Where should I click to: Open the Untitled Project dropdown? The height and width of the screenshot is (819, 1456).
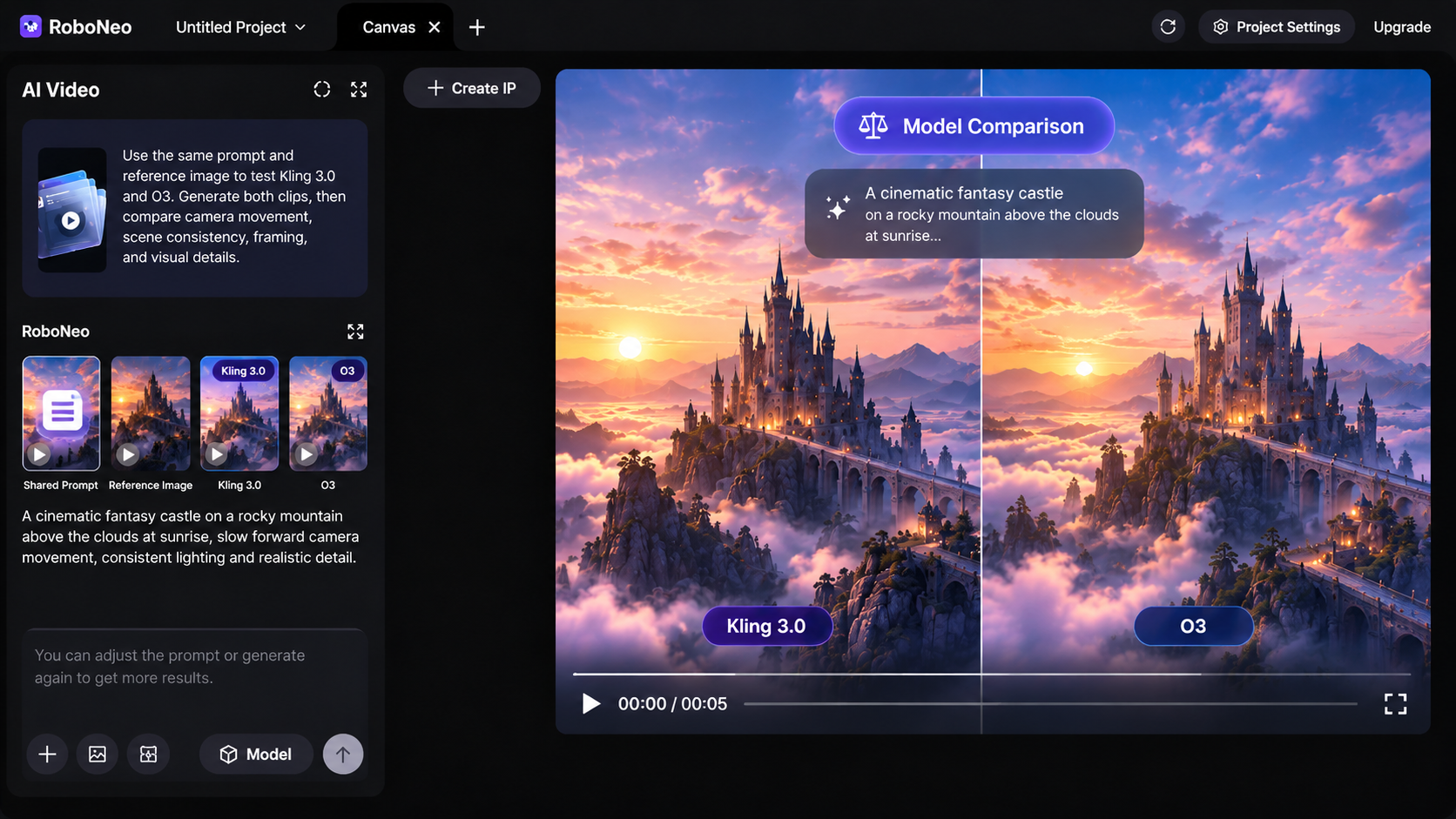point(240,27)
